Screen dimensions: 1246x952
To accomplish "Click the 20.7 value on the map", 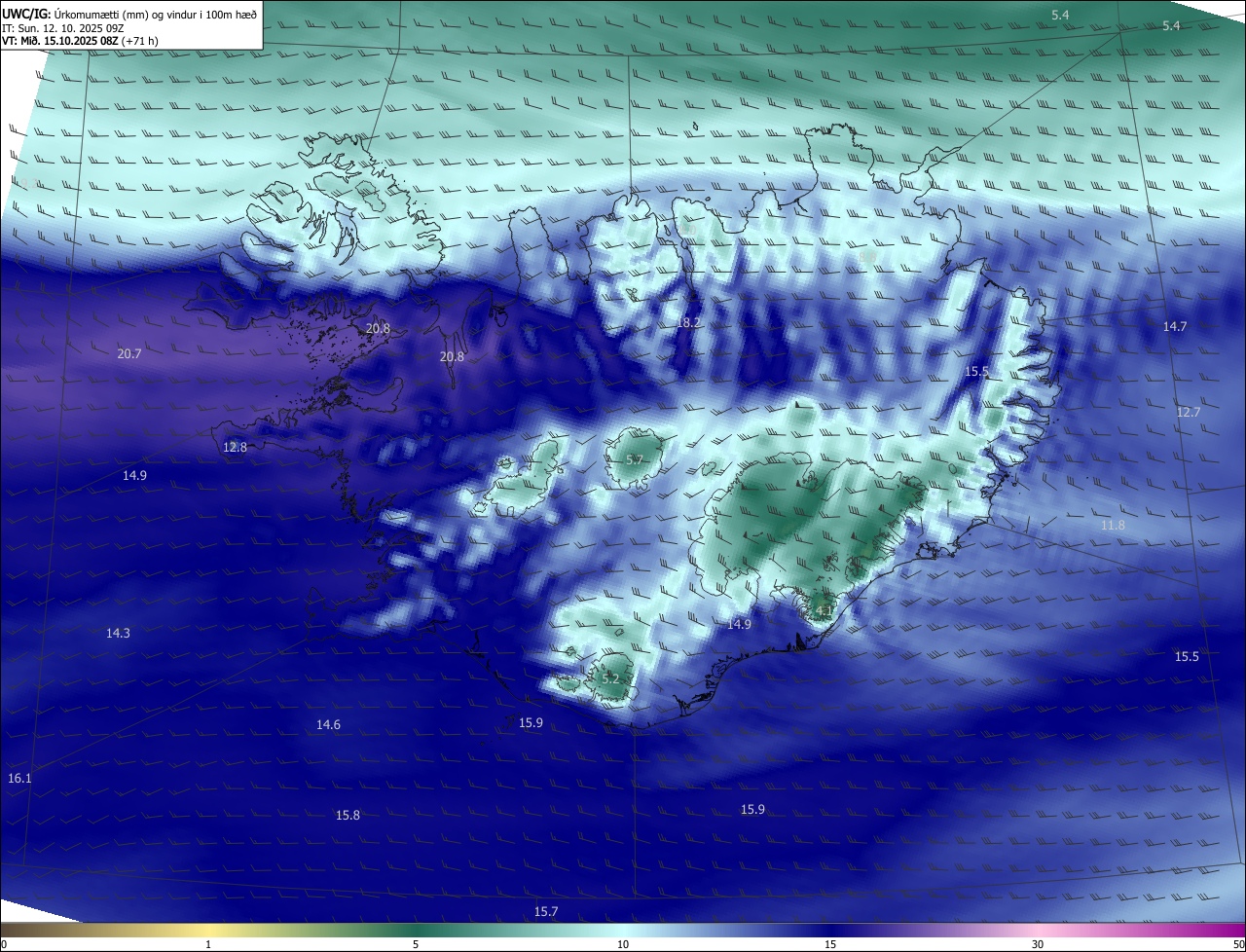I will click(129, 354).
